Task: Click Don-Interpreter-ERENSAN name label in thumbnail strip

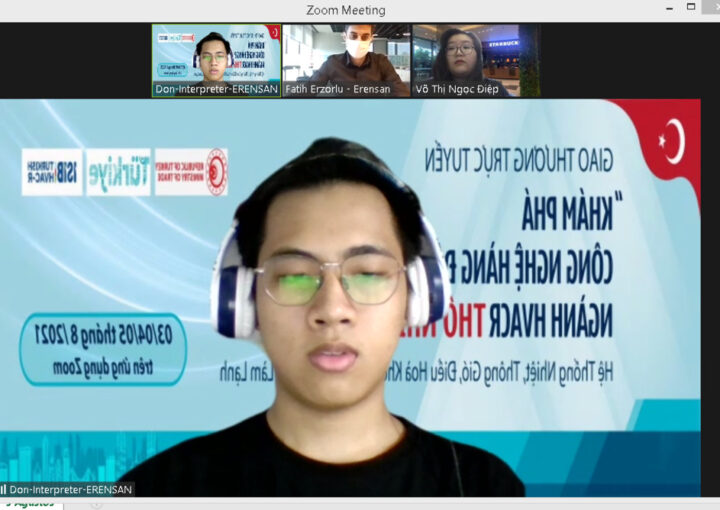Action: (x=211, y=89)
